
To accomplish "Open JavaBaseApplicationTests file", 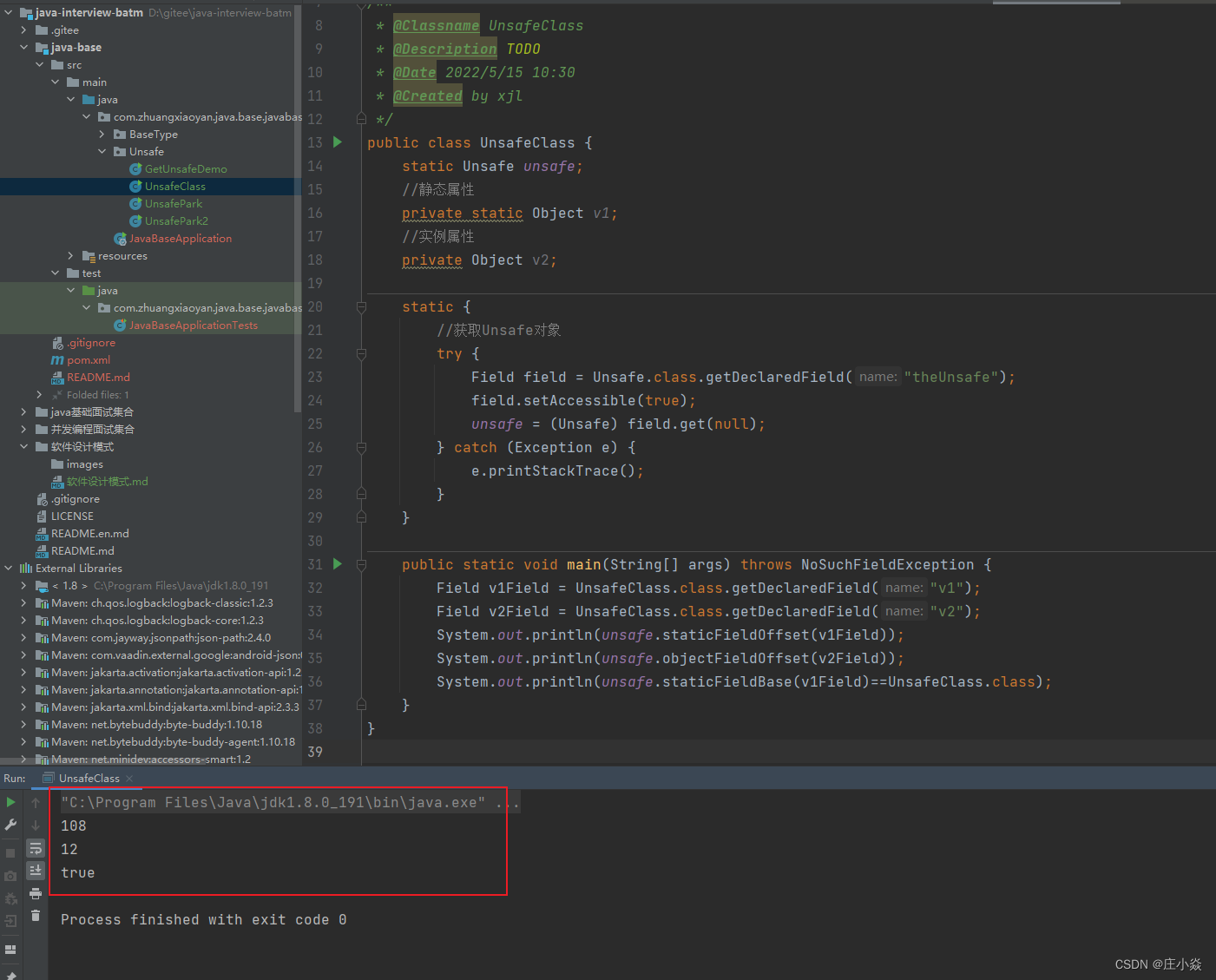I will [193, 326].
